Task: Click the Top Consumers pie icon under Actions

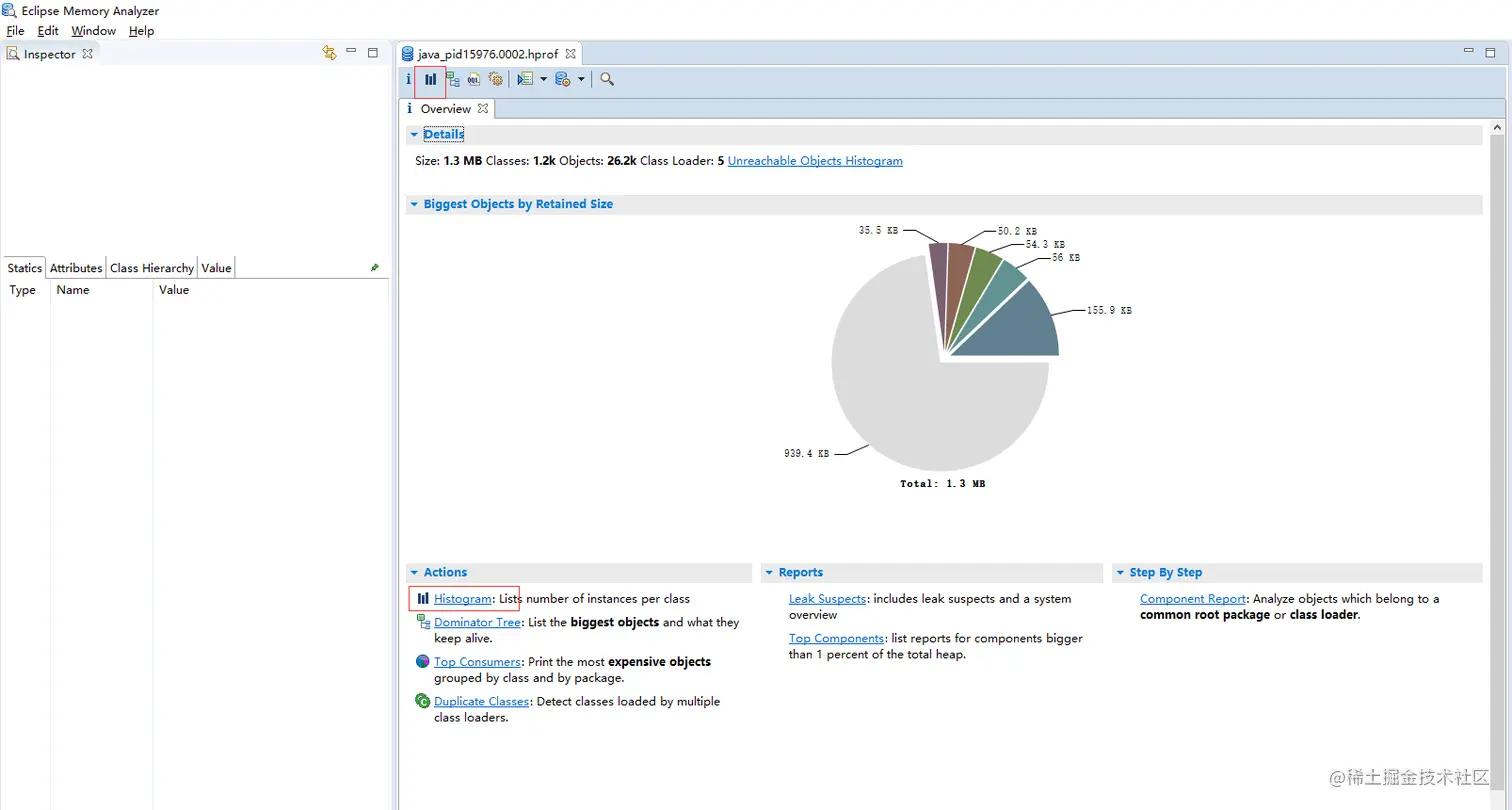Action: (423, 662)
